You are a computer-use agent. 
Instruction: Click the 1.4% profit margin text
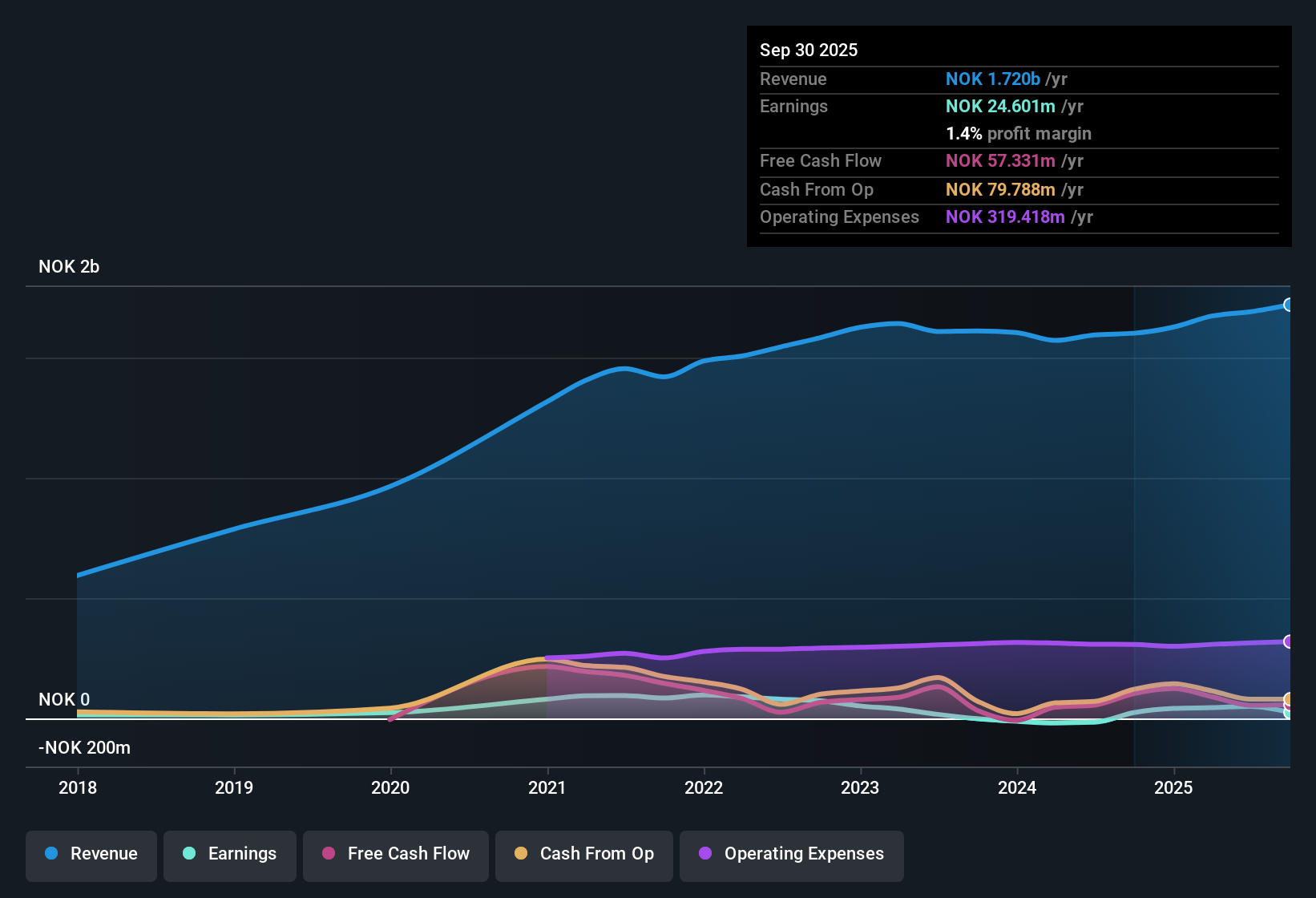pos(1019,133)
